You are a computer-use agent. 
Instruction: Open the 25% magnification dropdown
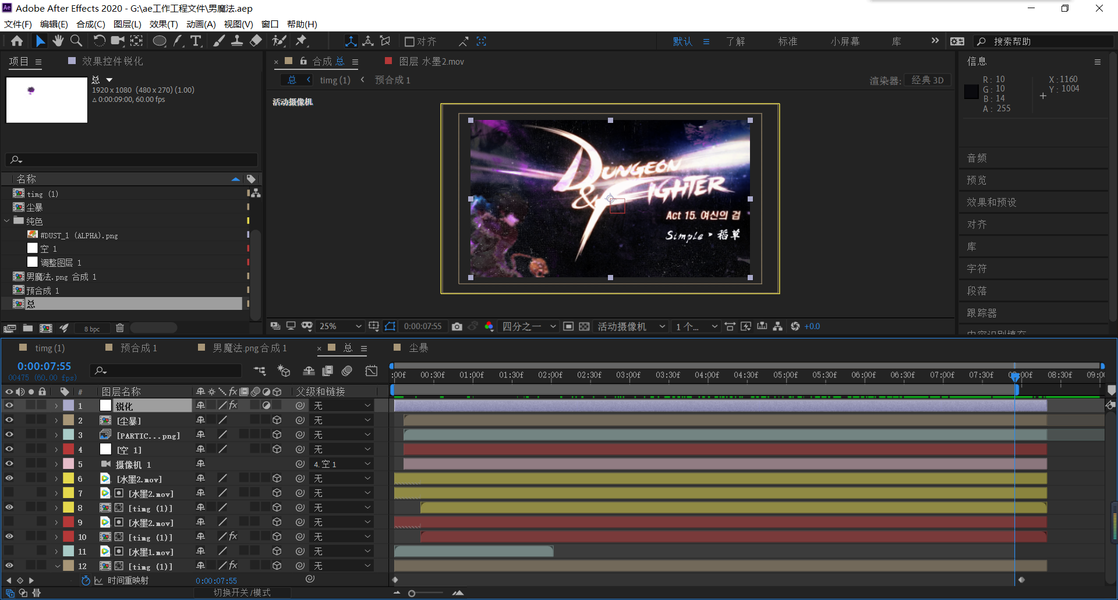tap(340, 326)
